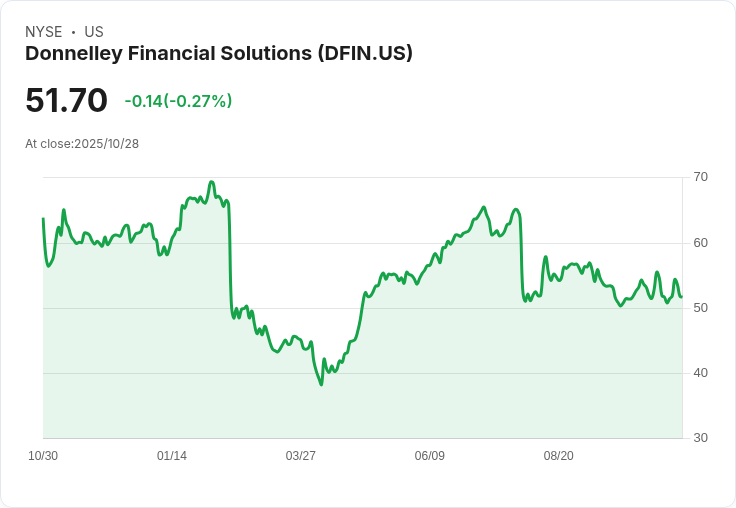Click the Donnelley Financial Solutions (DFIN.US) title
The image size is (736, 508).
219,54
